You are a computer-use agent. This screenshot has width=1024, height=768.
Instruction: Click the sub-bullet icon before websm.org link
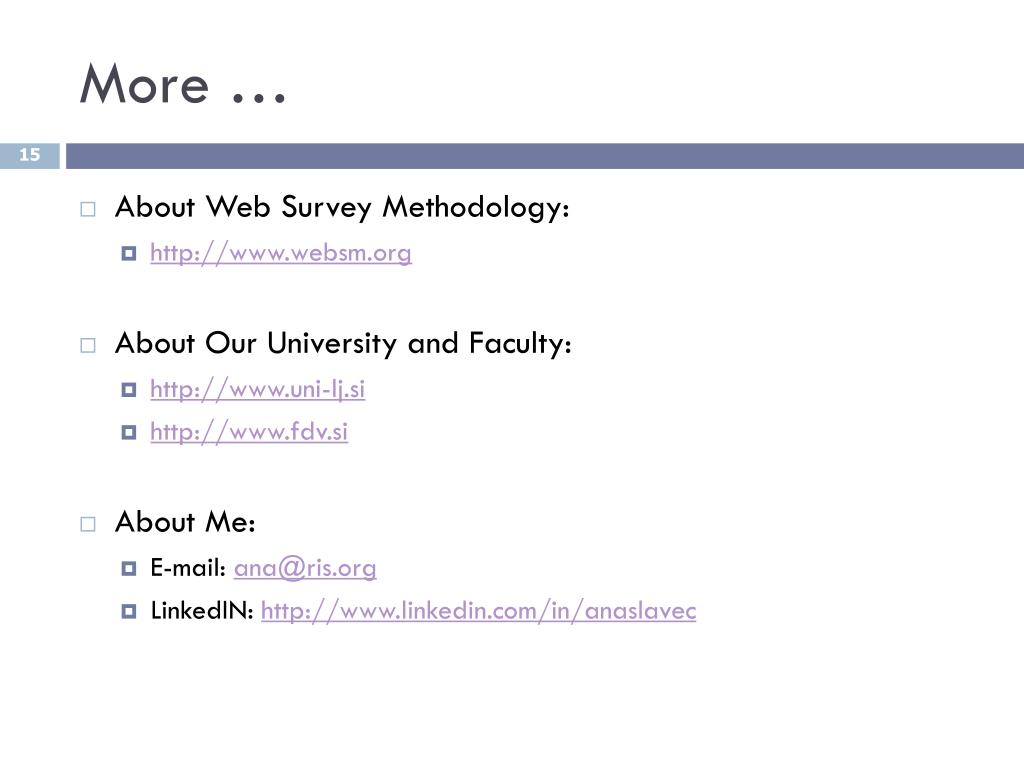point(129,253)
